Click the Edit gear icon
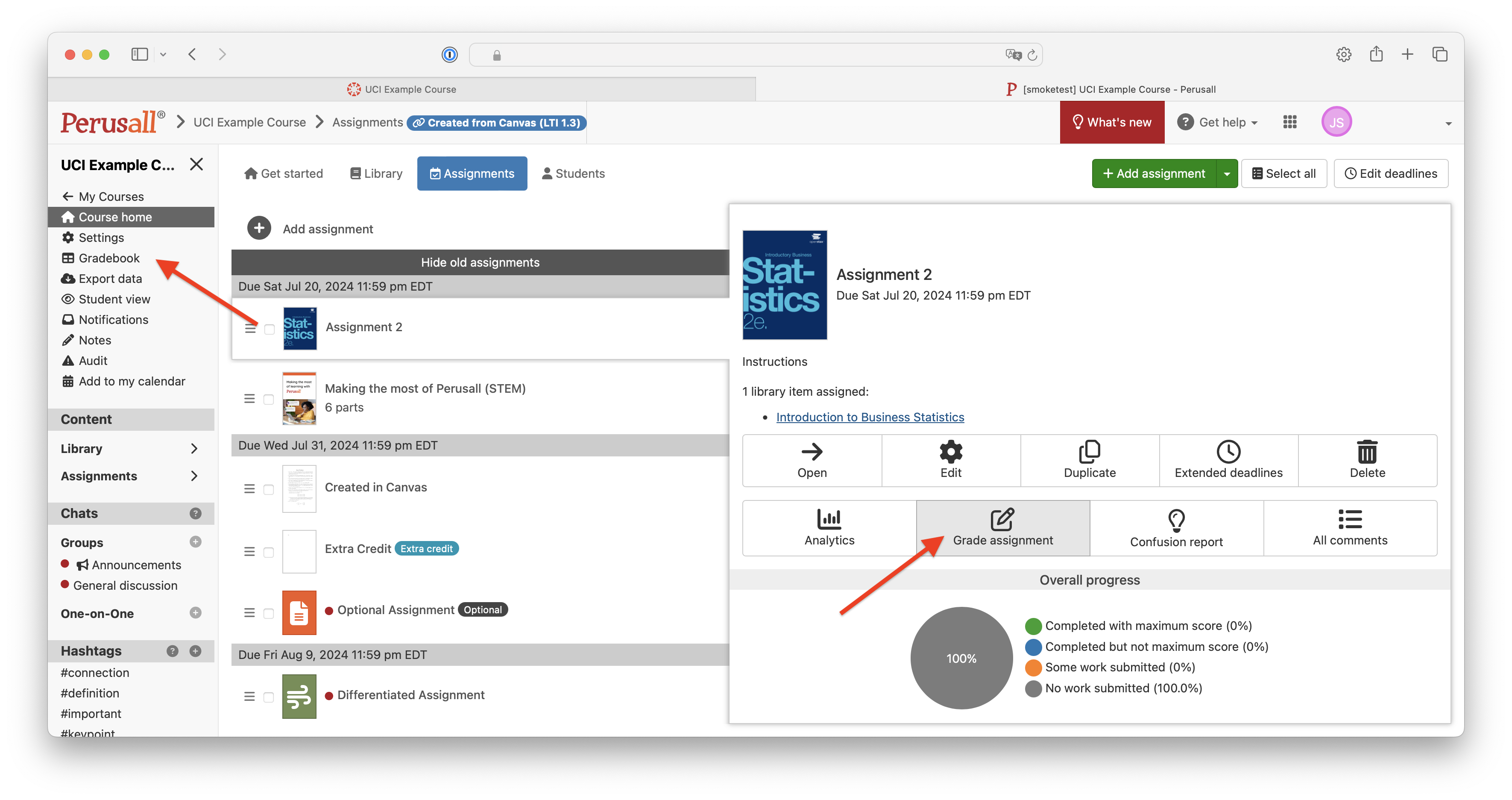1512x800 pixels. click(x=950, y=452)
